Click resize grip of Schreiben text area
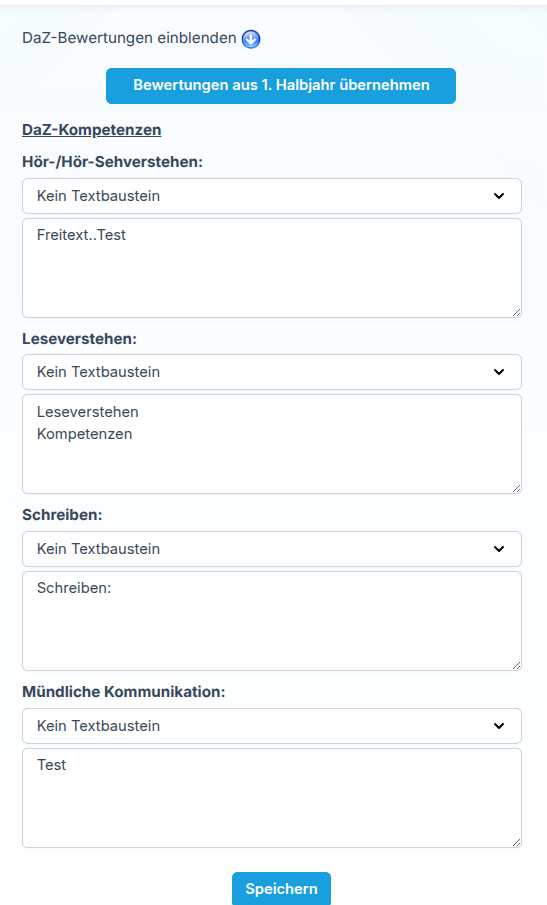 click(x=516, y=665)
